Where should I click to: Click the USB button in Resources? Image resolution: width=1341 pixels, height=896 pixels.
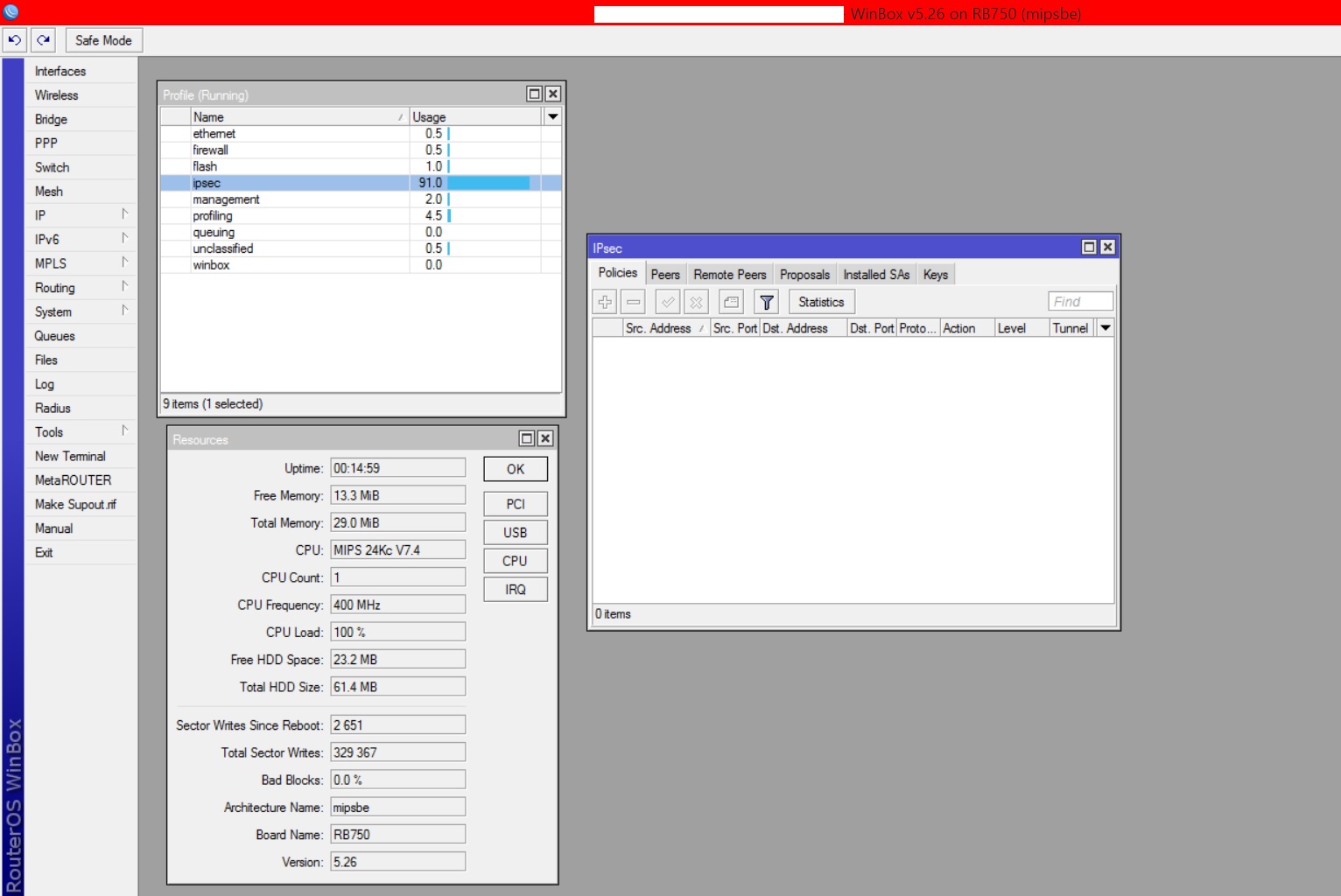(516, 533)
